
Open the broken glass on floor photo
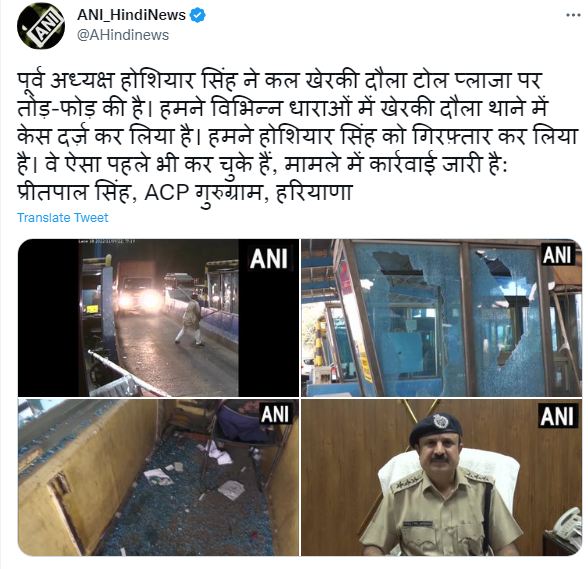click(x=158, y=477)
